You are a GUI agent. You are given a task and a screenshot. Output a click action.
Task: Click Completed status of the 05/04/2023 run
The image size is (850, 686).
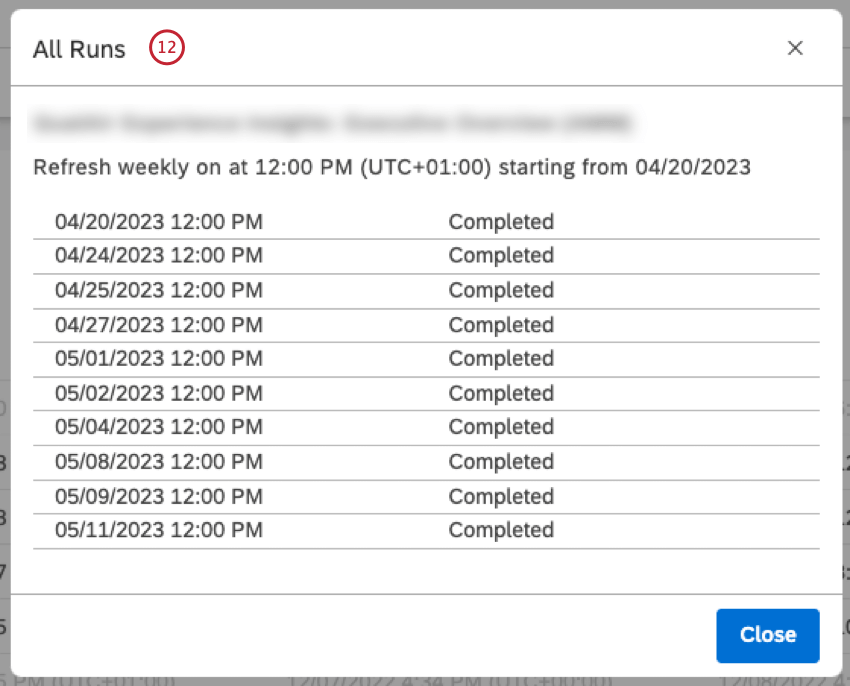coord(501,427)
